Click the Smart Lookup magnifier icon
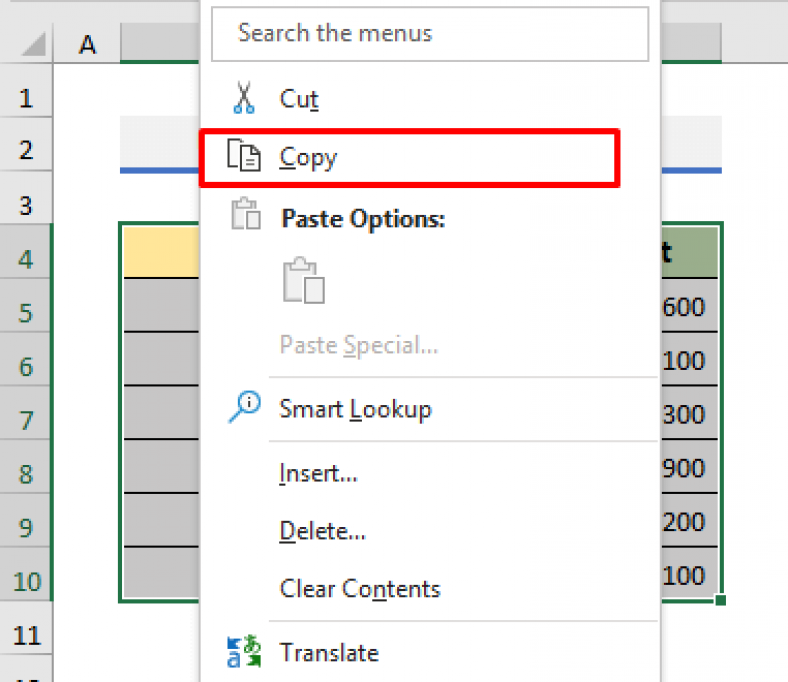This screenshot has width=788, height=682. [x=244, y=408]
